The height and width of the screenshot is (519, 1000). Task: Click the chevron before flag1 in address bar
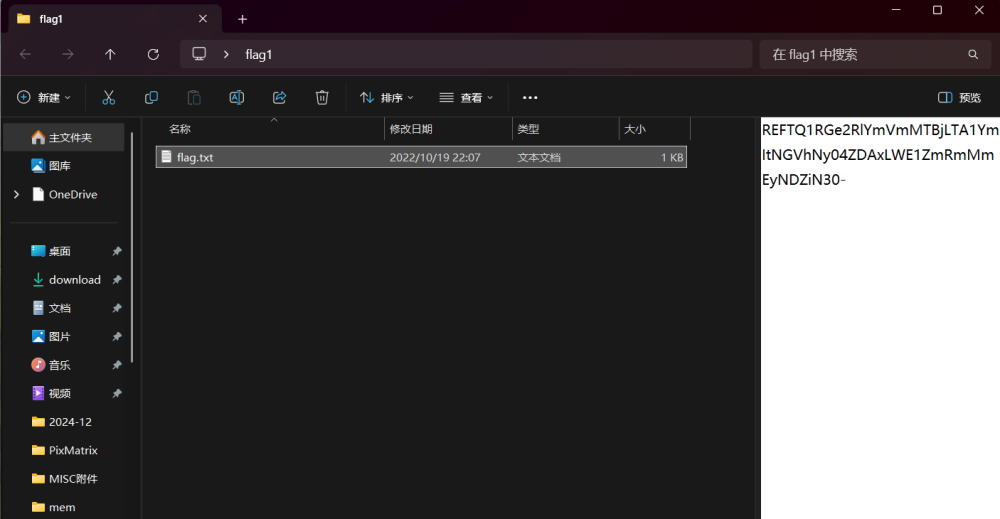click(226, 55)
